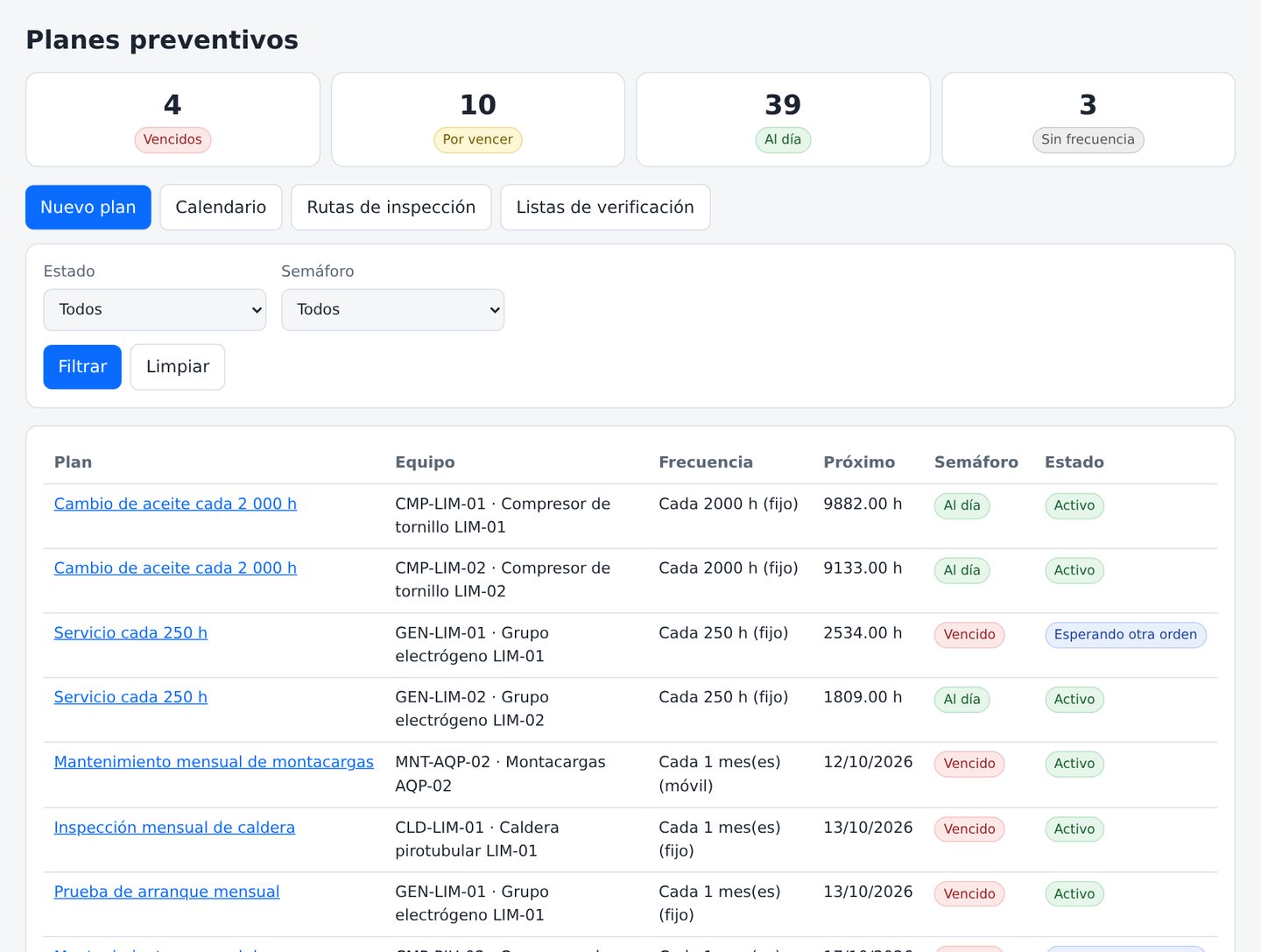Click the Equipo column header

(425, 462)
